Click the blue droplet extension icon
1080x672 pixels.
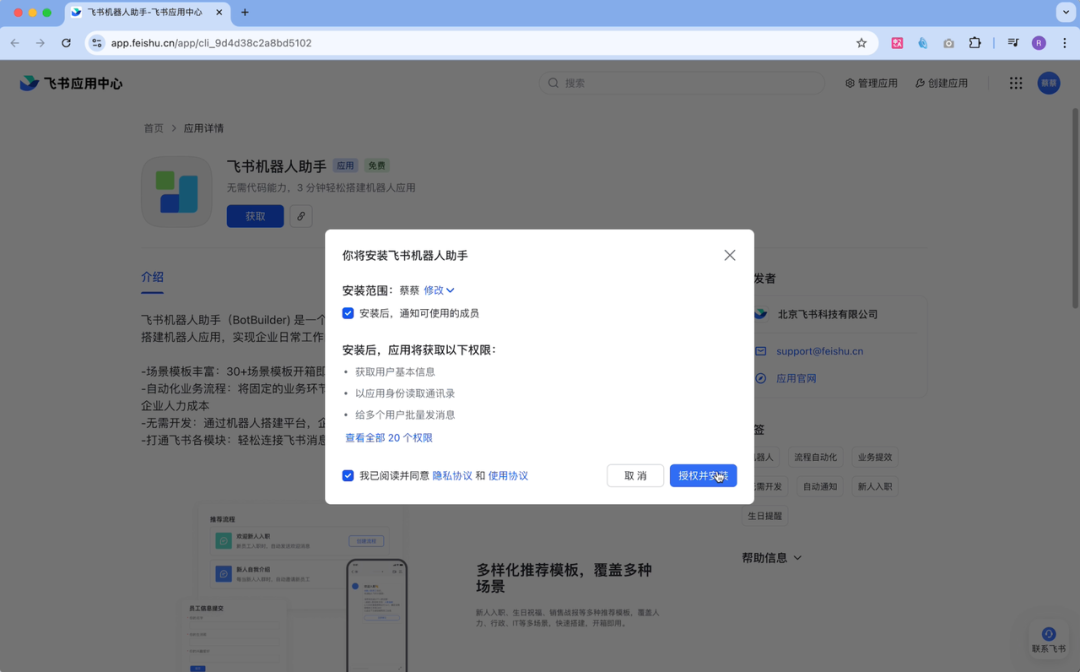coord(923,43)
